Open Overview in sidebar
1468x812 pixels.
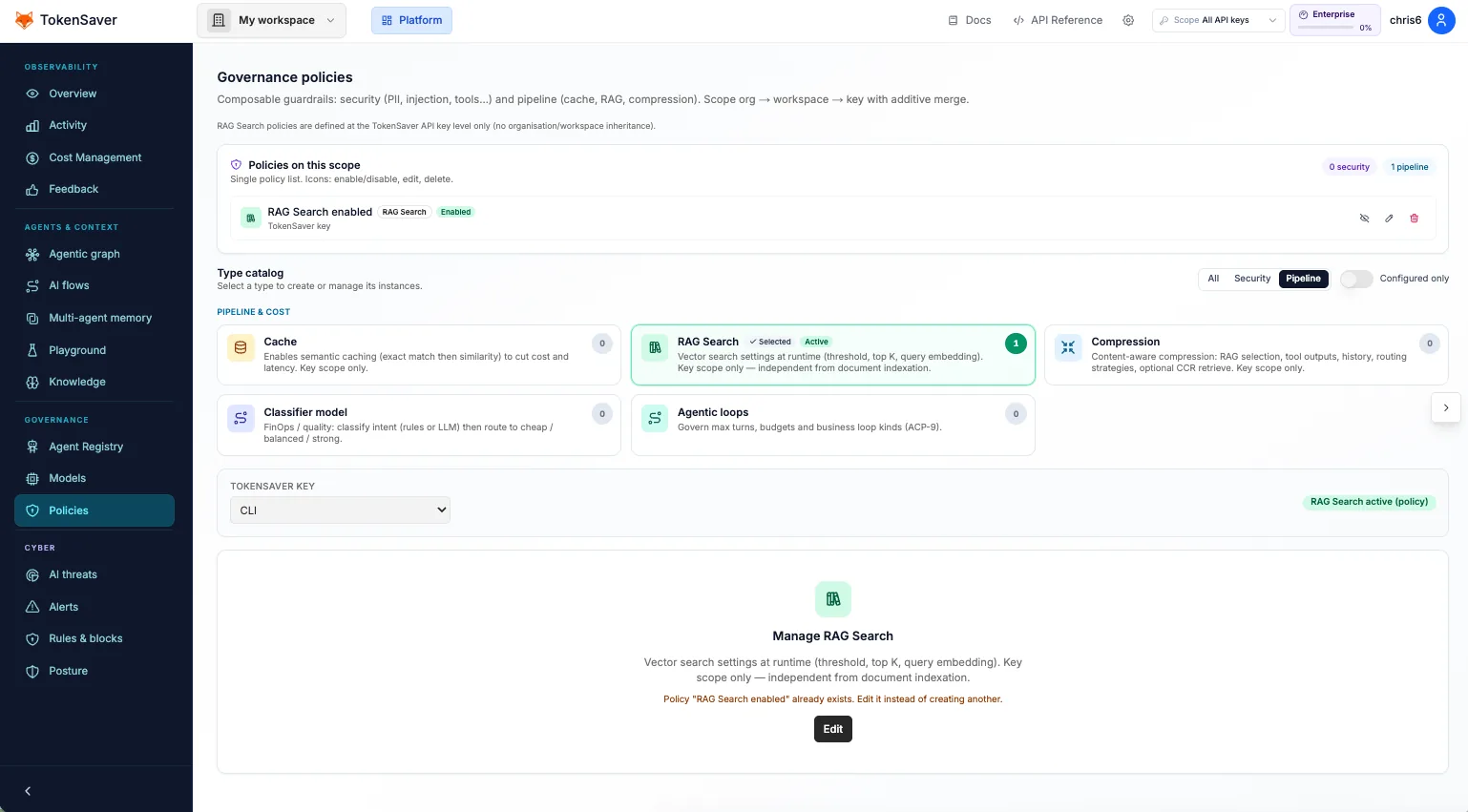tap(94, 94)
